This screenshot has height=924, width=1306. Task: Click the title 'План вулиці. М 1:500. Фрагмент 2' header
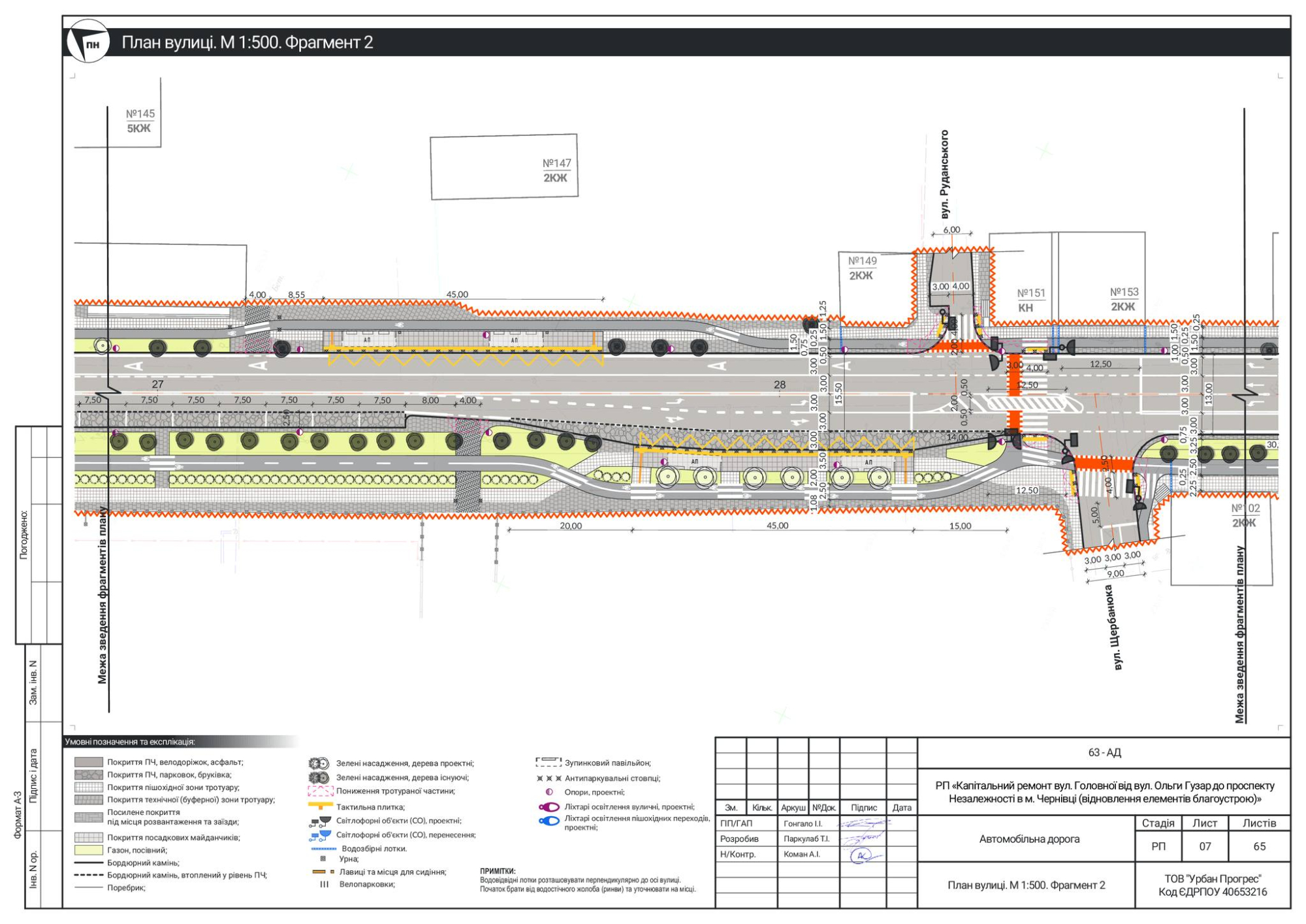(x=247, y=42)
